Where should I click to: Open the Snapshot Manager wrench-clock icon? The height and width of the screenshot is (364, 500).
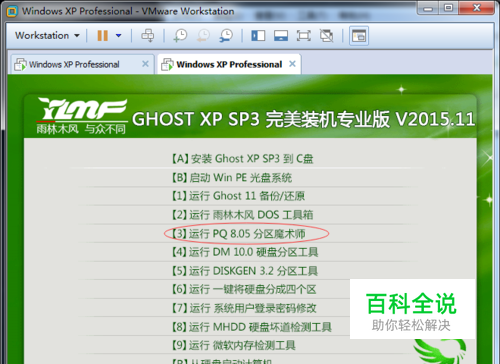[x=226, y=35]
